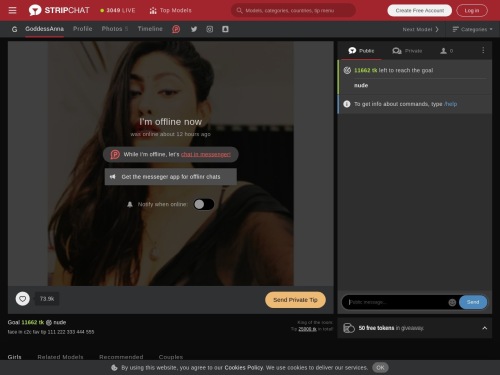Select the Recommended tab

(121, 357)
